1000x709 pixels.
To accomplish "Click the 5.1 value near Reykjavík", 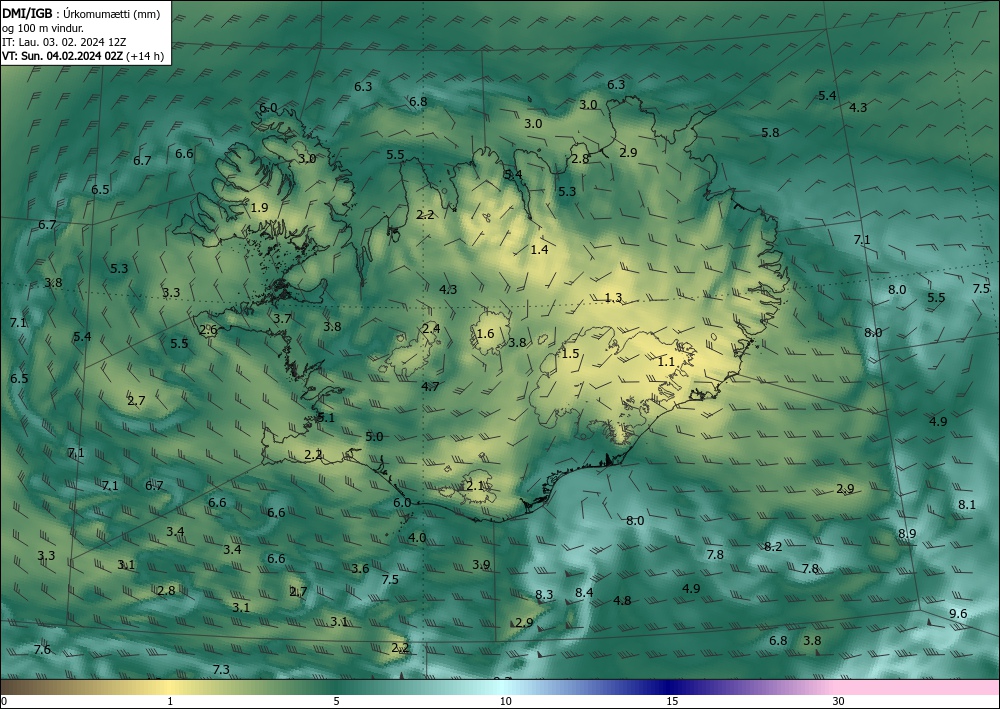I will [326, 418].
